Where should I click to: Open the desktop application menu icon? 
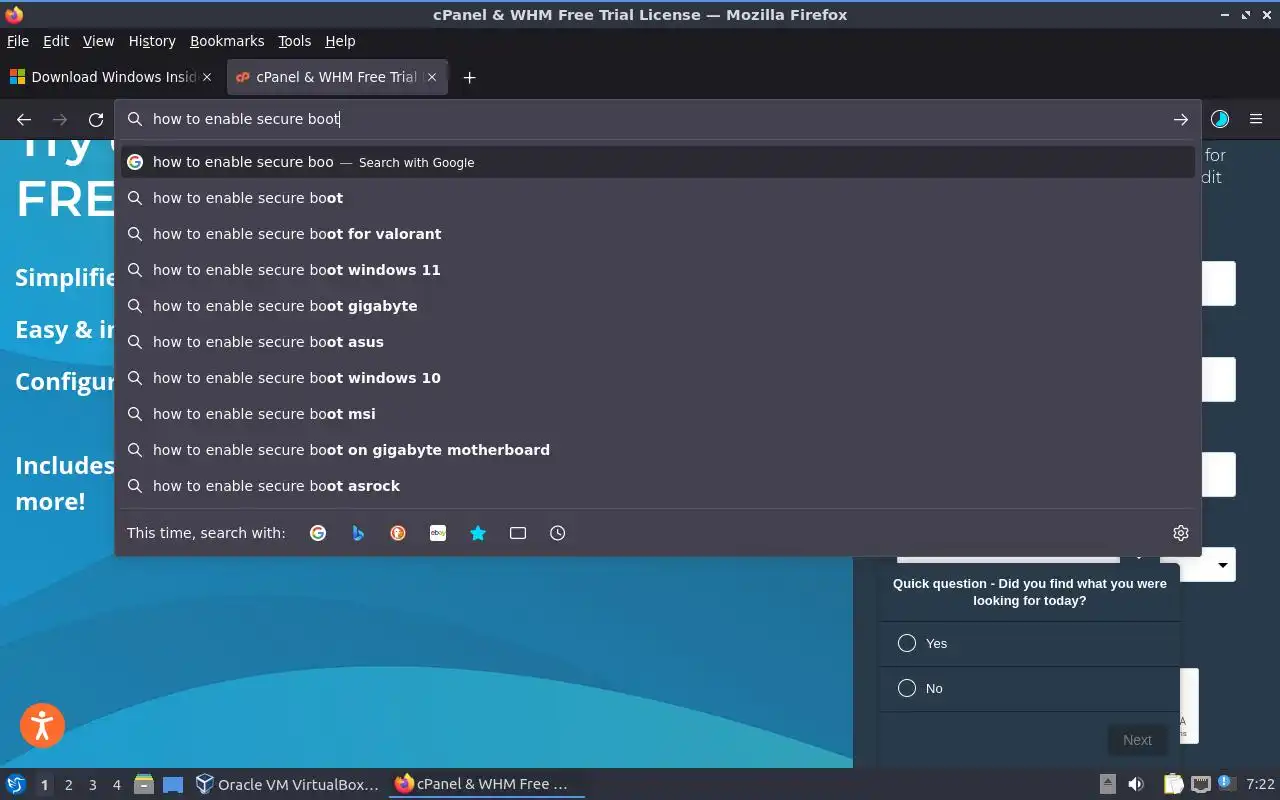point(15,784)
